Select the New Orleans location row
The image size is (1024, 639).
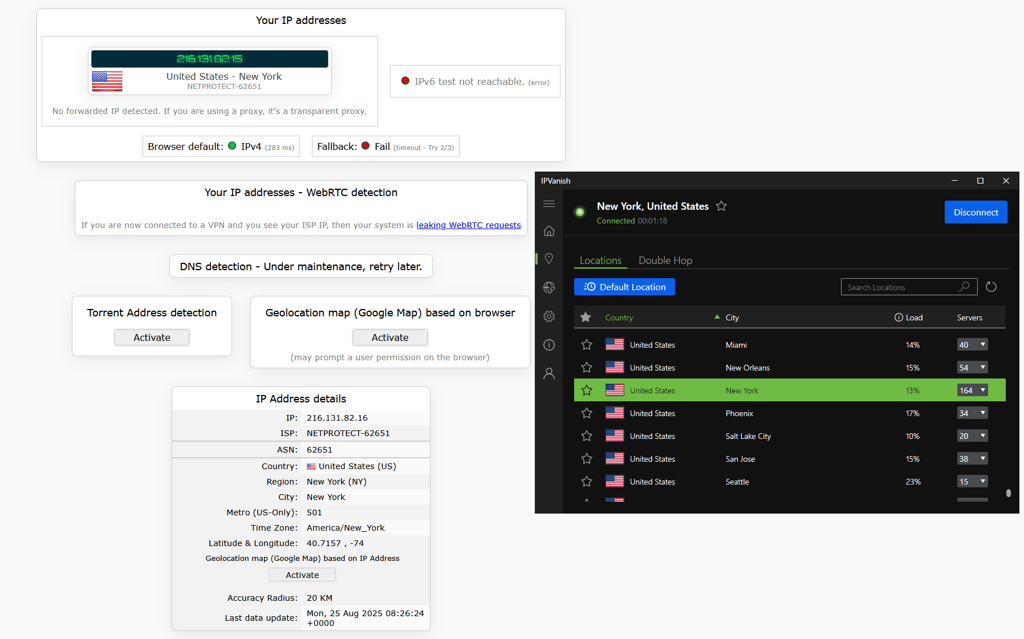(x=790, y=367)
